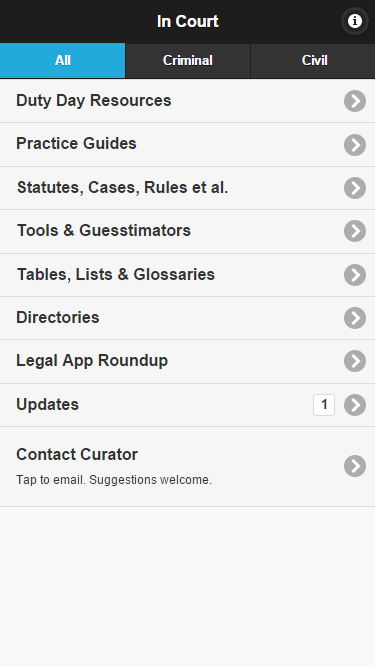Switch to the Criminal tab
375x667 pixels.
coord(188,60)
